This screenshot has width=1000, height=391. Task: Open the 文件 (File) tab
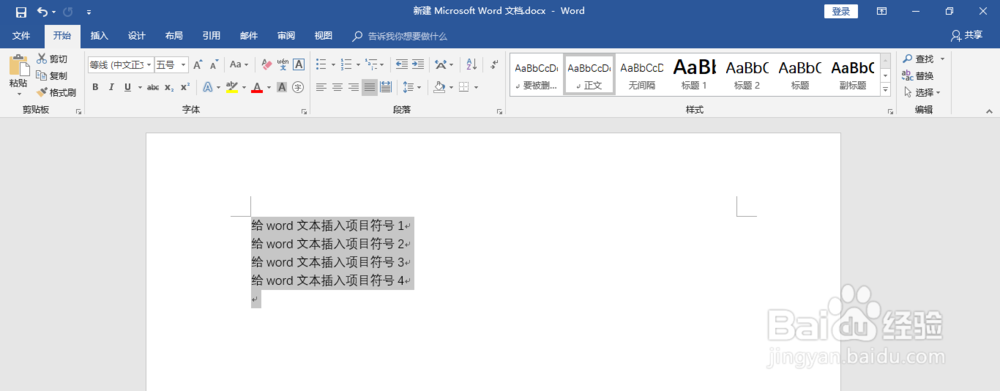21,36
